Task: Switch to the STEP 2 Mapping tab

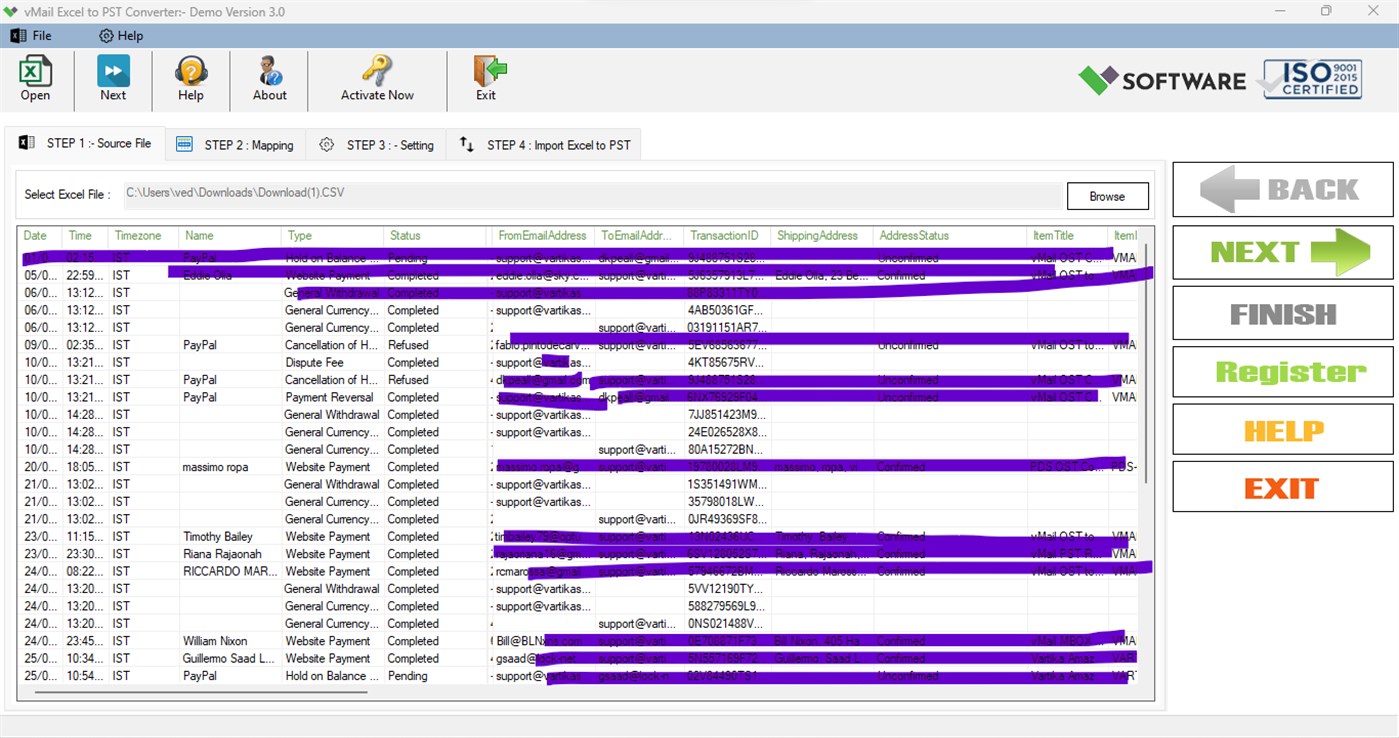Action: tap(235, 144)
